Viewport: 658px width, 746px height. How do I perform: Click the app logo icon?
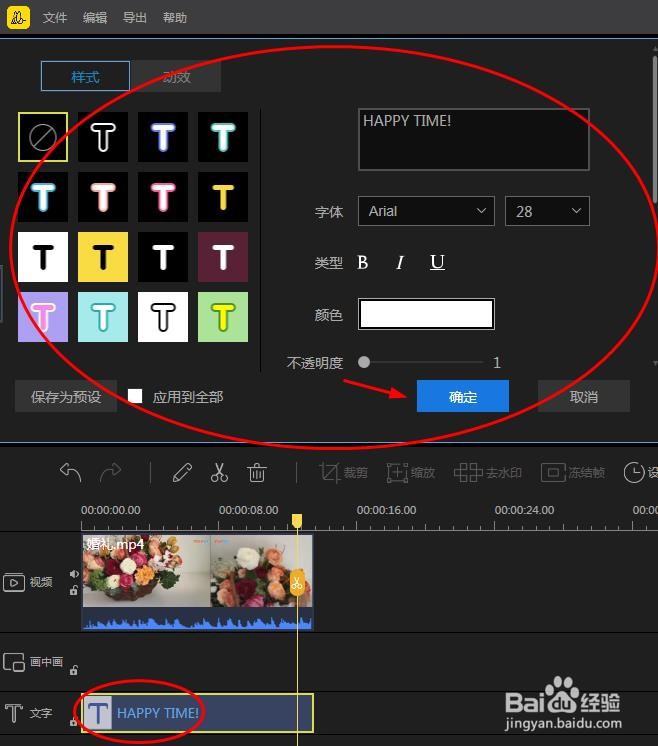(19, 18)
